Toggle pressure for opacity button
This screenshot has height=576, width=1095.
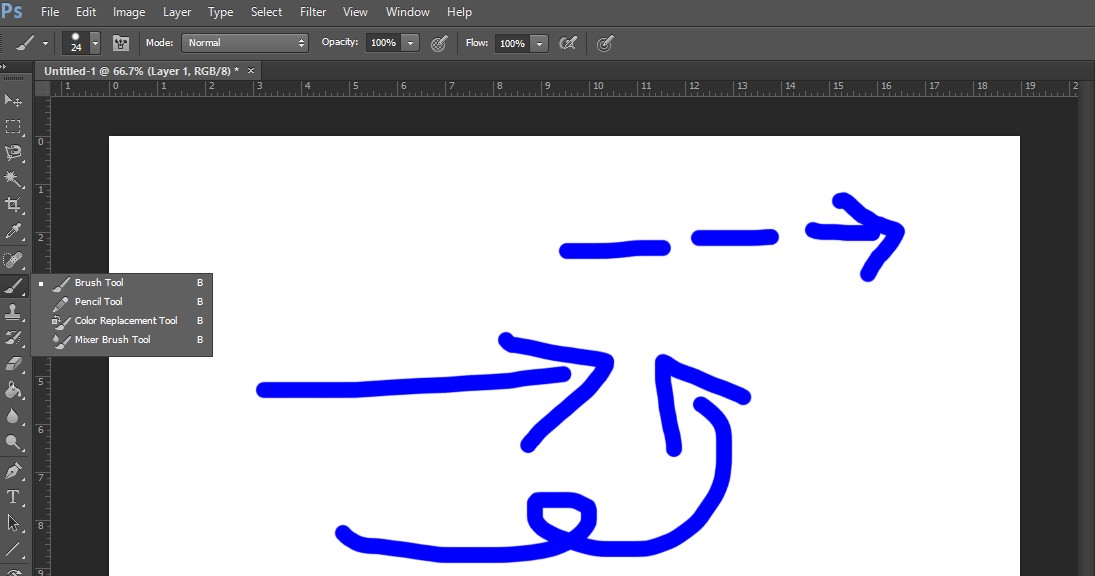click(x=438, y=43)
